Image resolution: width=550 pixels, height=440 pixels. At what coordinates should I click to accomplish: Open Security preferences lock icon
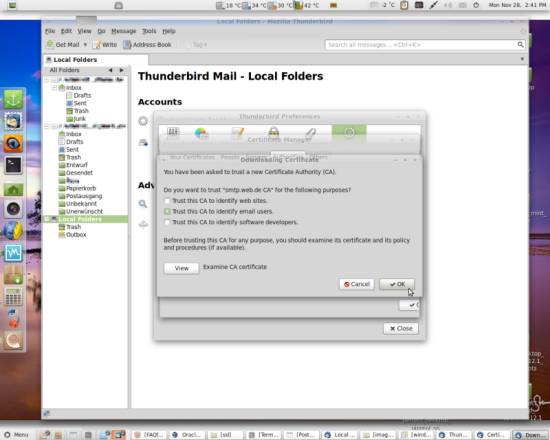point(274,133)
